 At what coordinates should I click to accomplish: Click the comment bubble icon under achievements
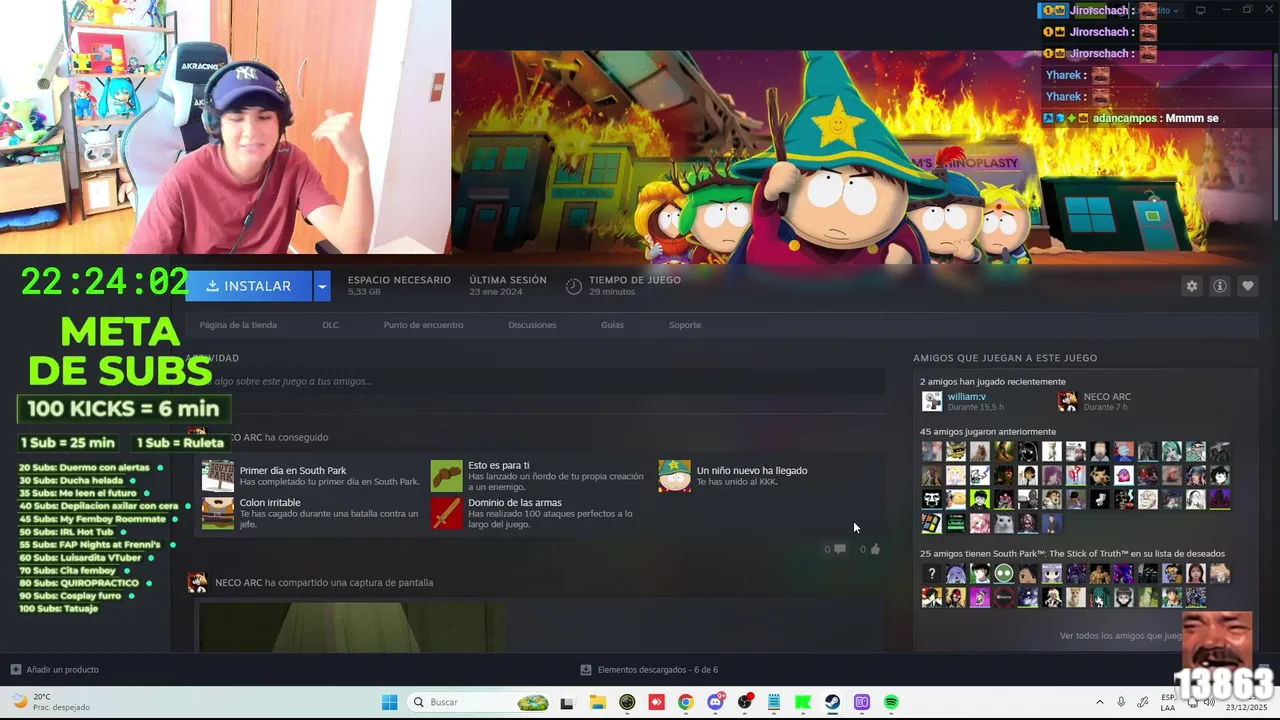tap(839, 549)
